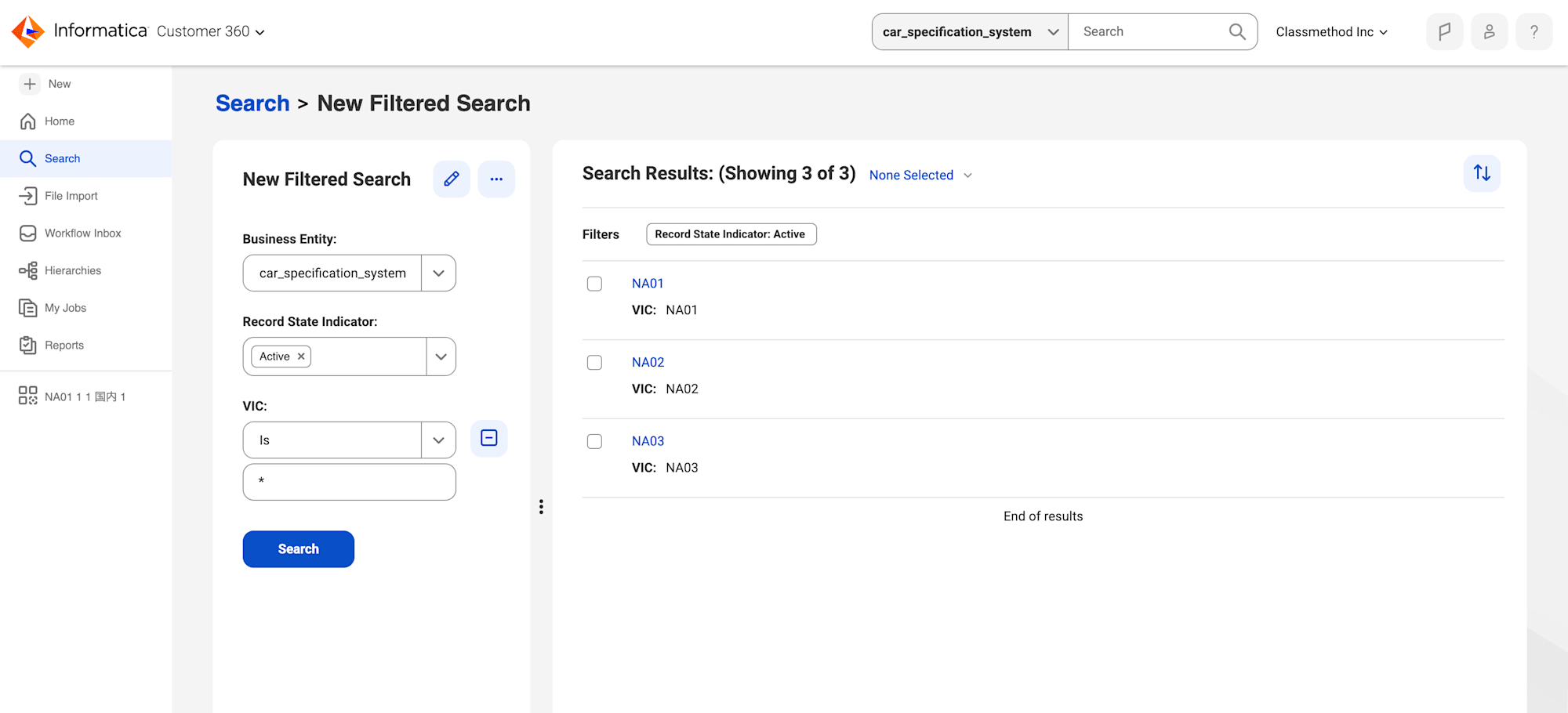Remove the VIC filter with minus icon
1568x713 pixels.
[x=489, y=438]
